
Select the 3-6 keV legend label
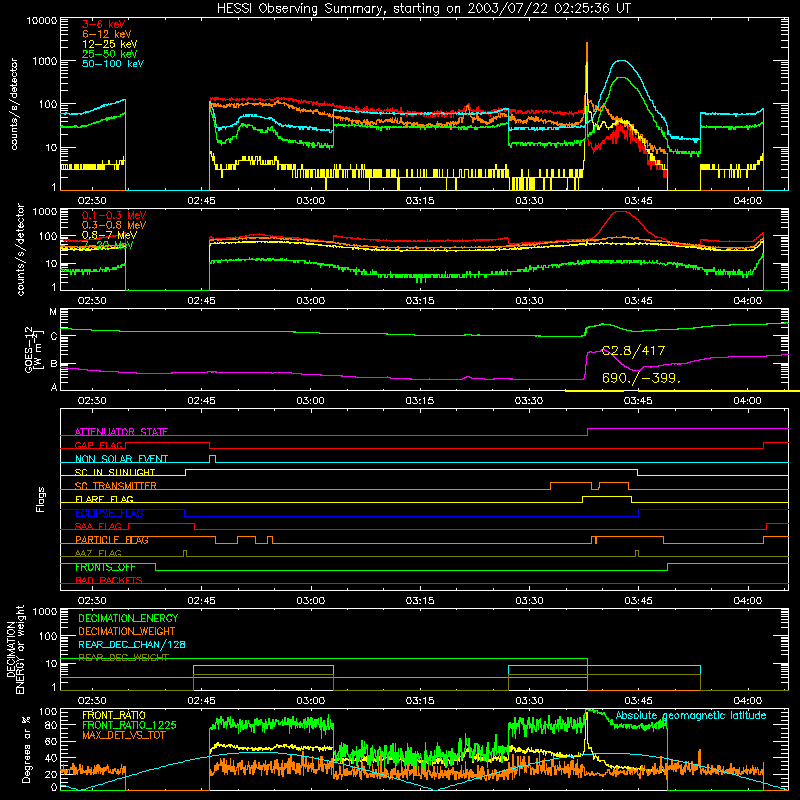pyautogui.click(x=104, y=24)
